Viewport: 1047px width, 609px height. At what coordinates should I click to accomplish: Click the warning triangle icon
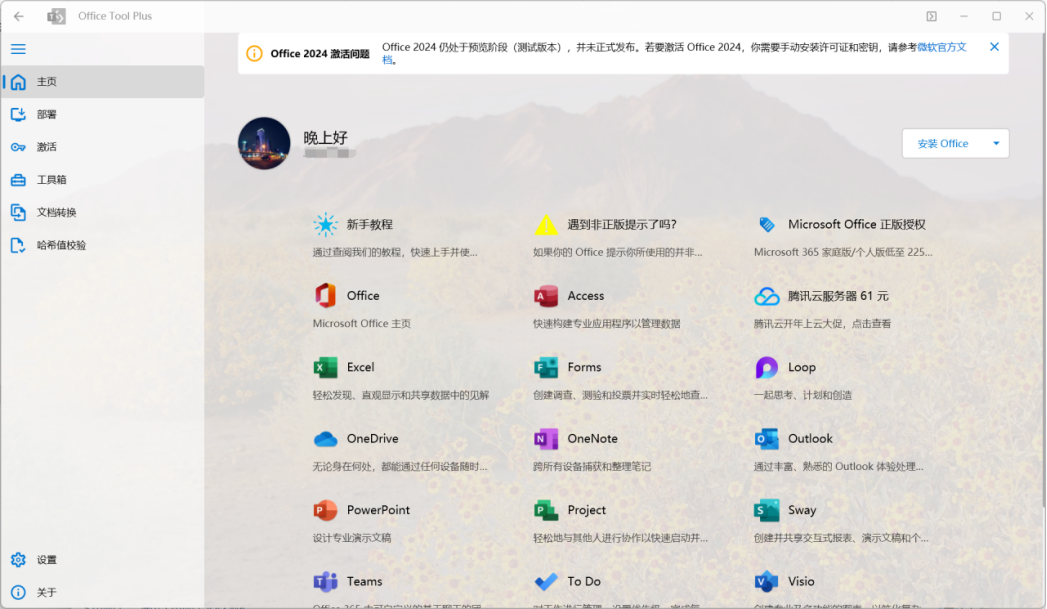point(546,225)
